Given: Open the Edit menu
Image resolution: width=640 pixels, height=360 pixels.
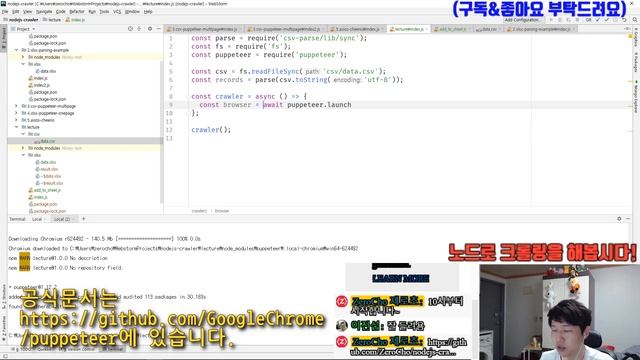Looking at the screenshot, I should tap(16, 11).
